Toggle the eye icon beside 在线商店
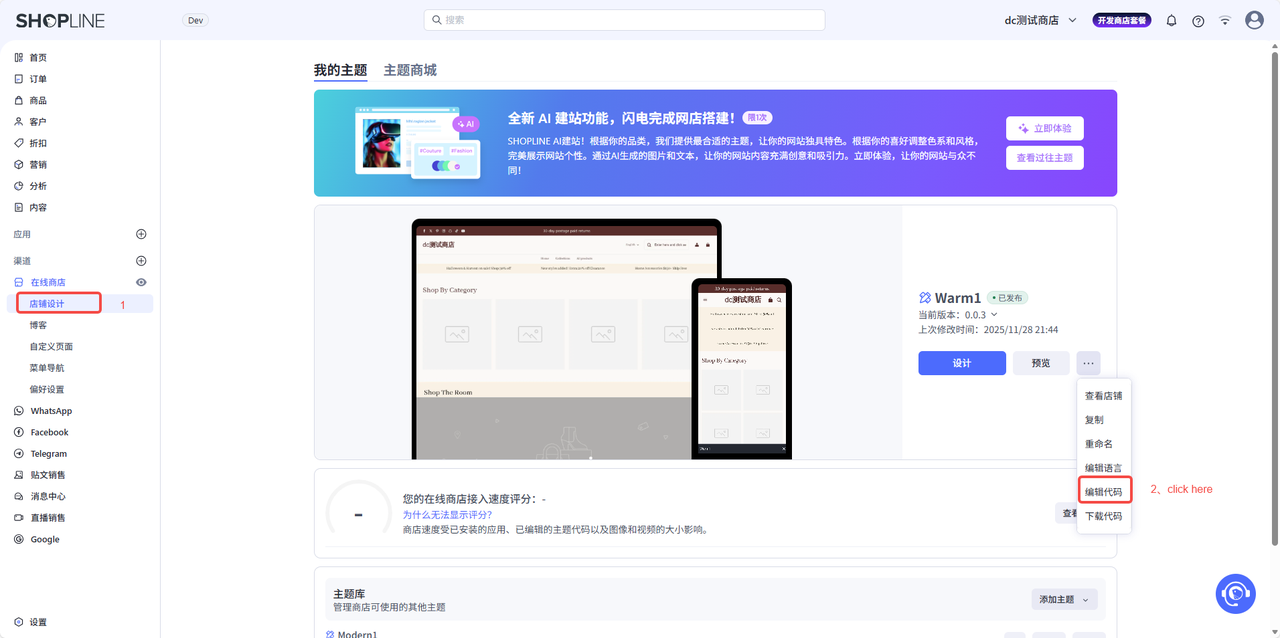Image resolution: width=1280 pixels, height=638 pixels. pyautogui.click(x=141, y=283)
